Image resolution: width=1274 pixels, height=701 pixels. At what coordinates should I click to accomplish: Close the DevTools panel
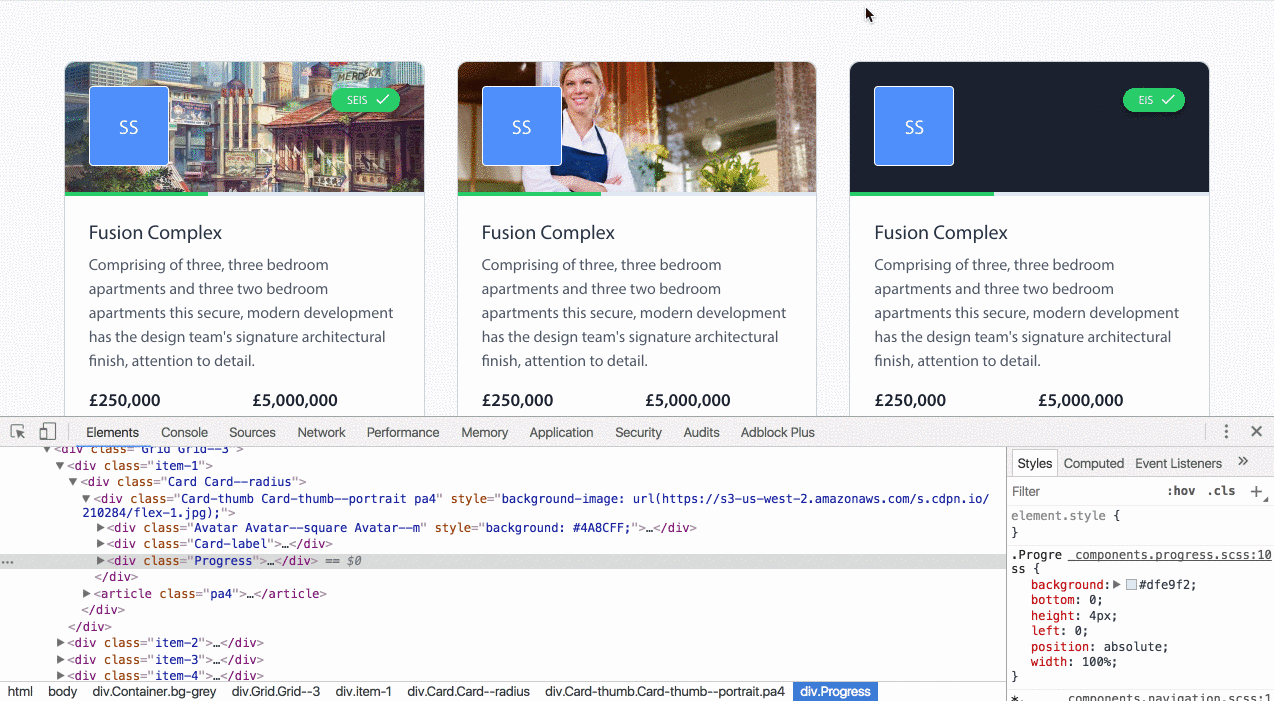(1256, 432)
